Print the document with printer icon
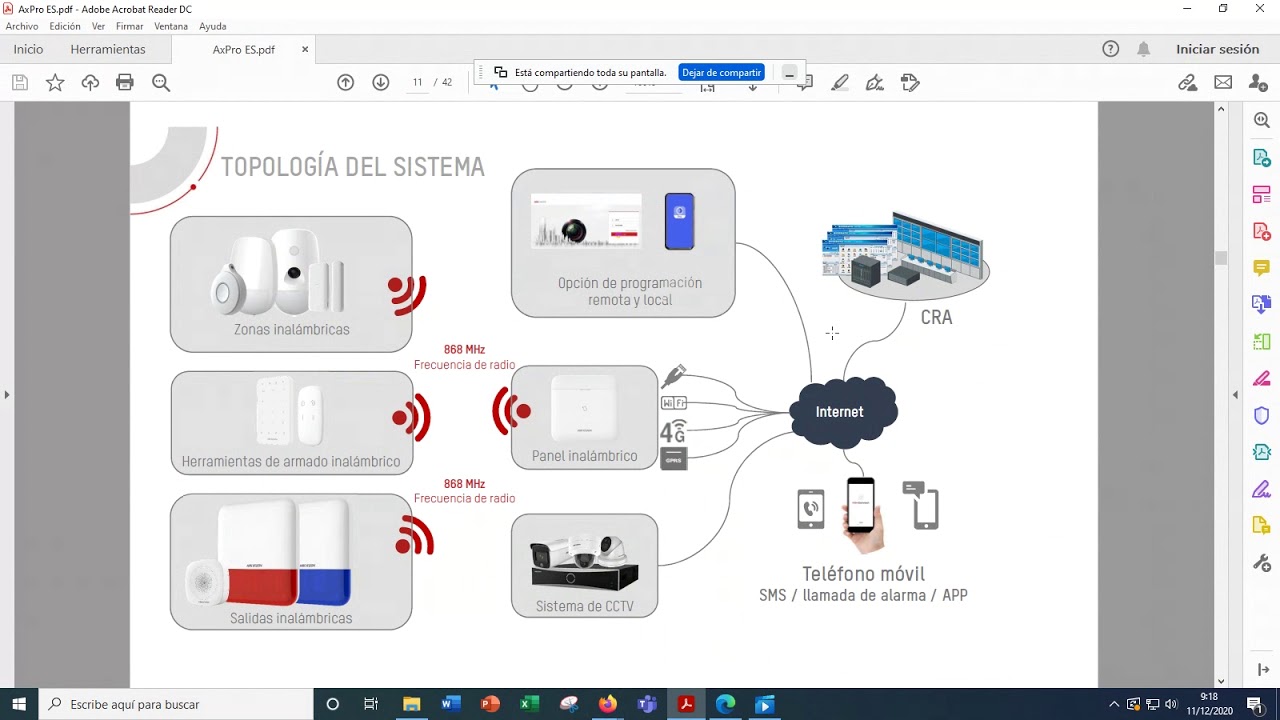The image size is (1280, 720). 125,83
